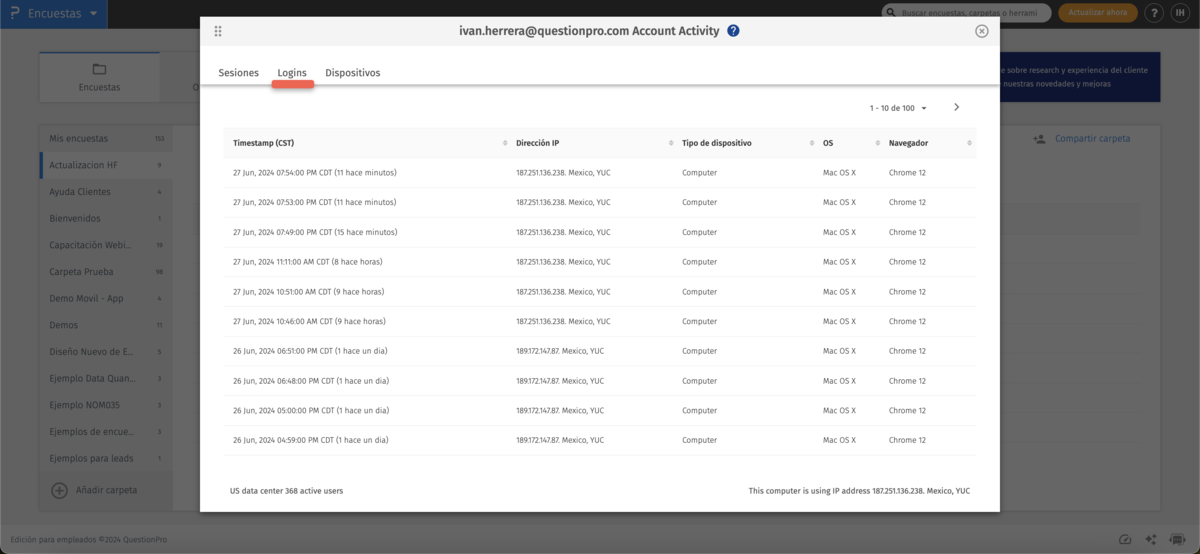Open the Account Activity help icon
The height and width of the screenshot is (554, 1200).
[x=733, y=31]
